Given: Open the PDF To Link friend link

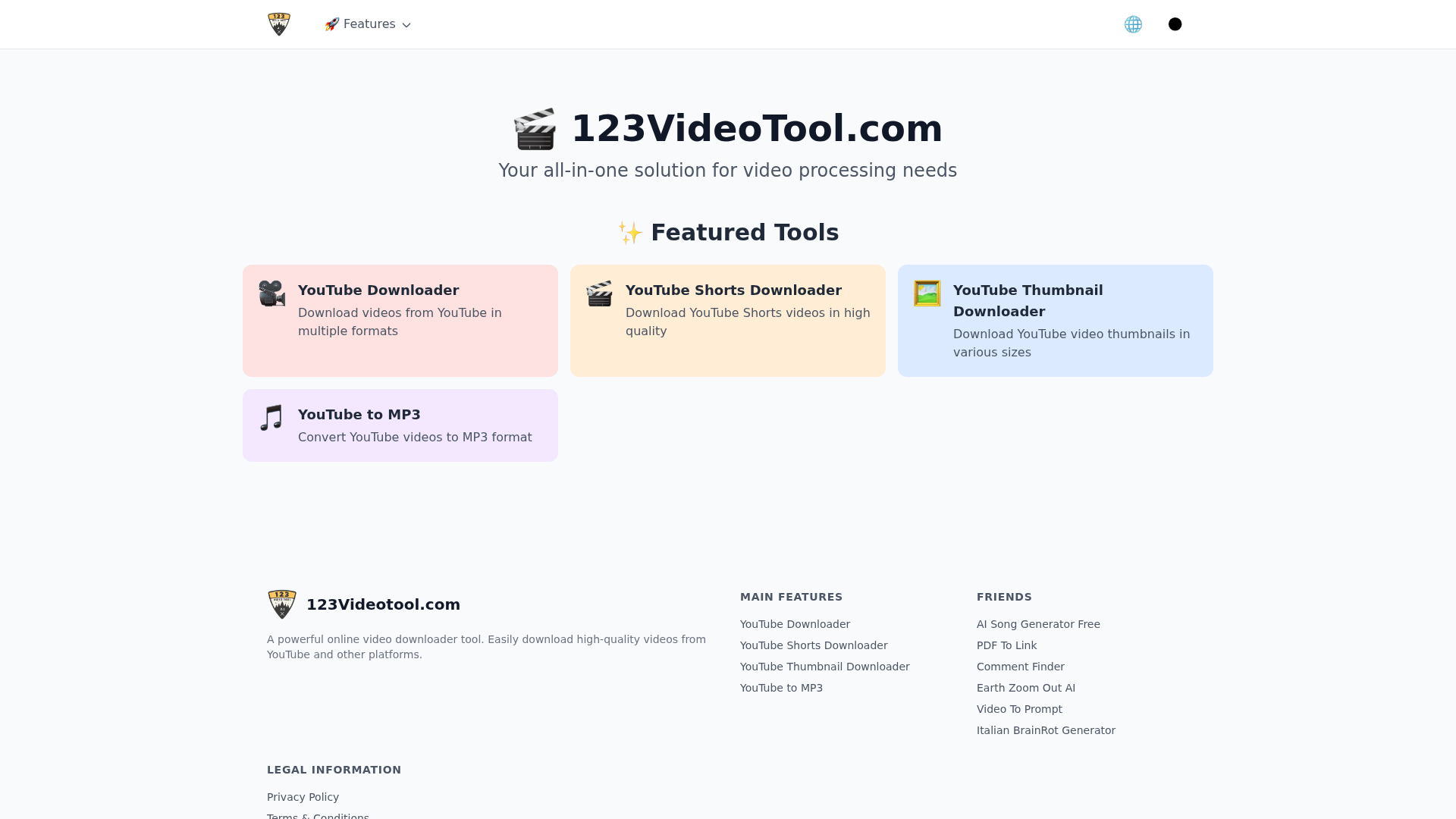Looking at the screenshot, I should 1006,645.
